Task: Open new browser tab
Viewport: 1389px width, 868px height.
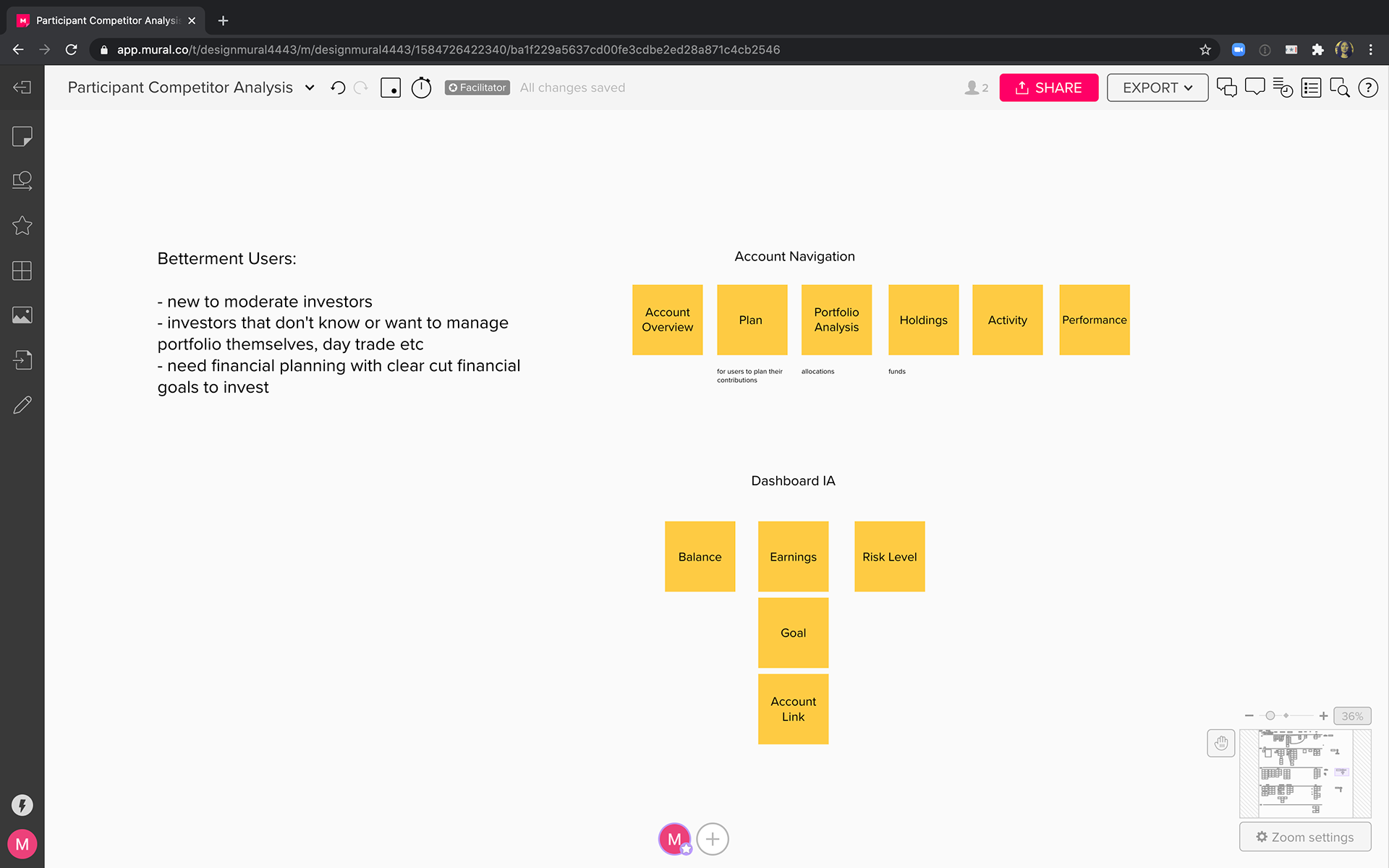Action: [223, 20]
